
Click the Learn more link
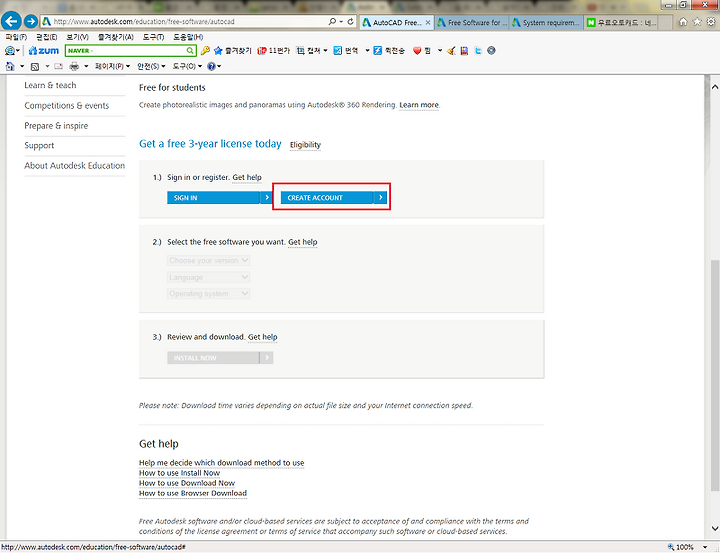tap(419, 105)
